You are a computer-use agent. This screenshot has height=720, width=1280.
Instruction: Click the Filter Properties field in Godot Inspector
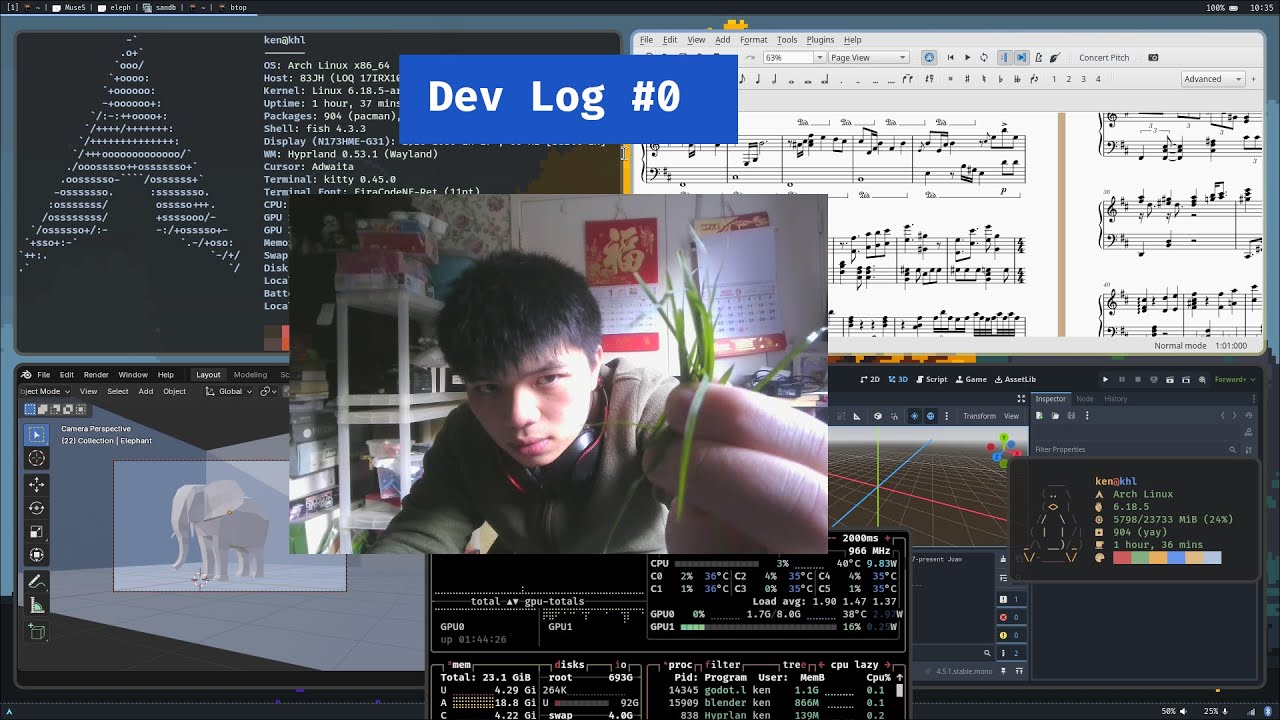tap(1134, 449)
